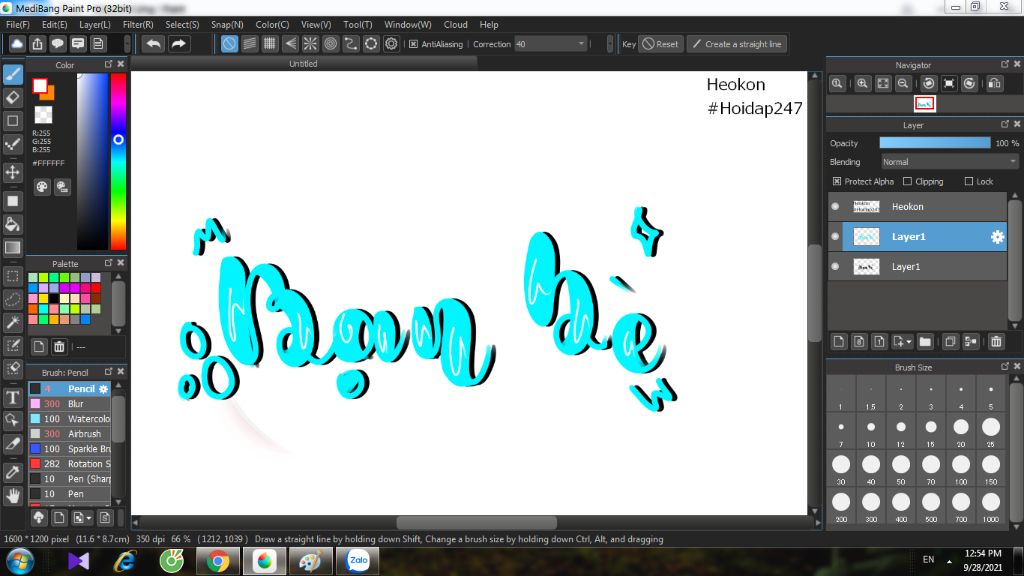Click the foreground color swatch

[40, 86]
